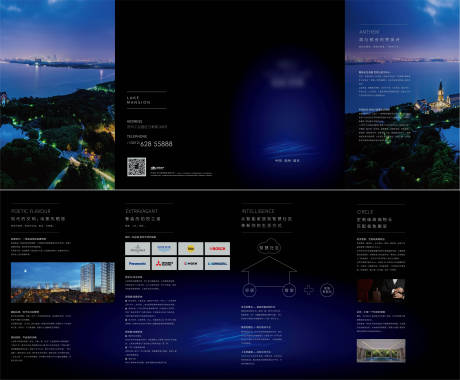Open the indoor swimming pool photo
460x380 pixels.
click(x=381, y=351)
